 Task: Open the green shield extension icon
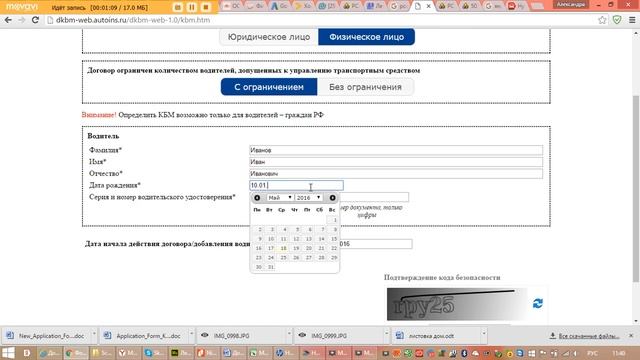pos(617,20)
